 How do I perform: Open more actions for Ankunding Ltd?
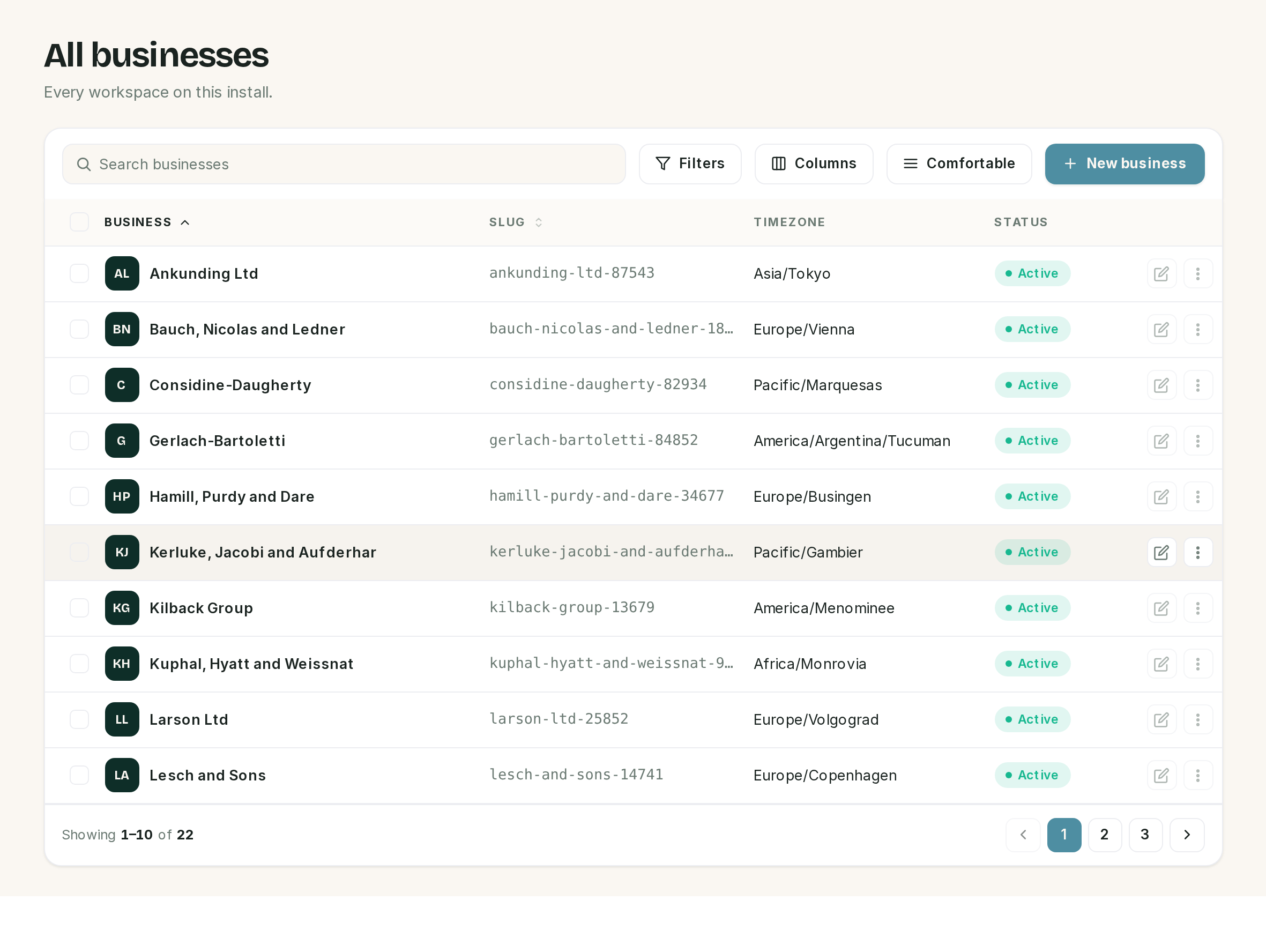pos(1197,273)
